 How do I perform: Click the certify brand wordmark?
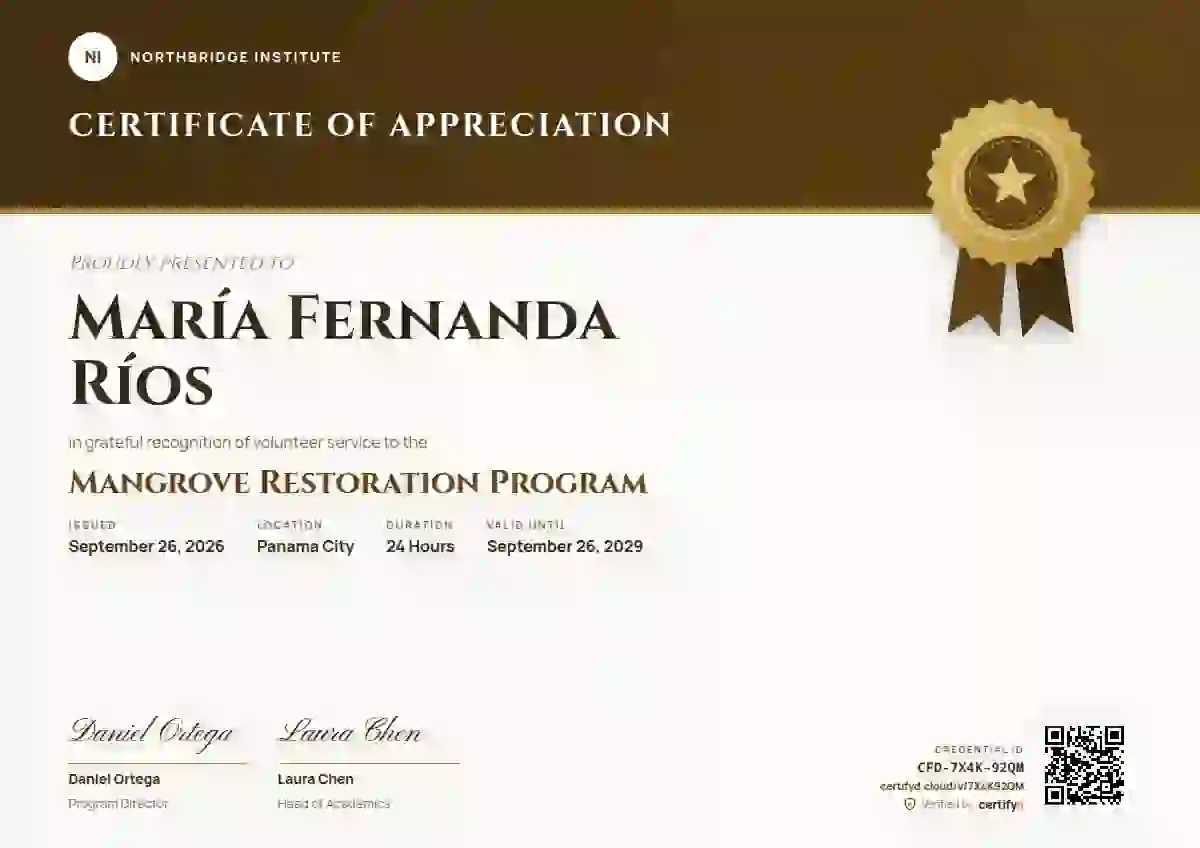[x=1001, y=804]
